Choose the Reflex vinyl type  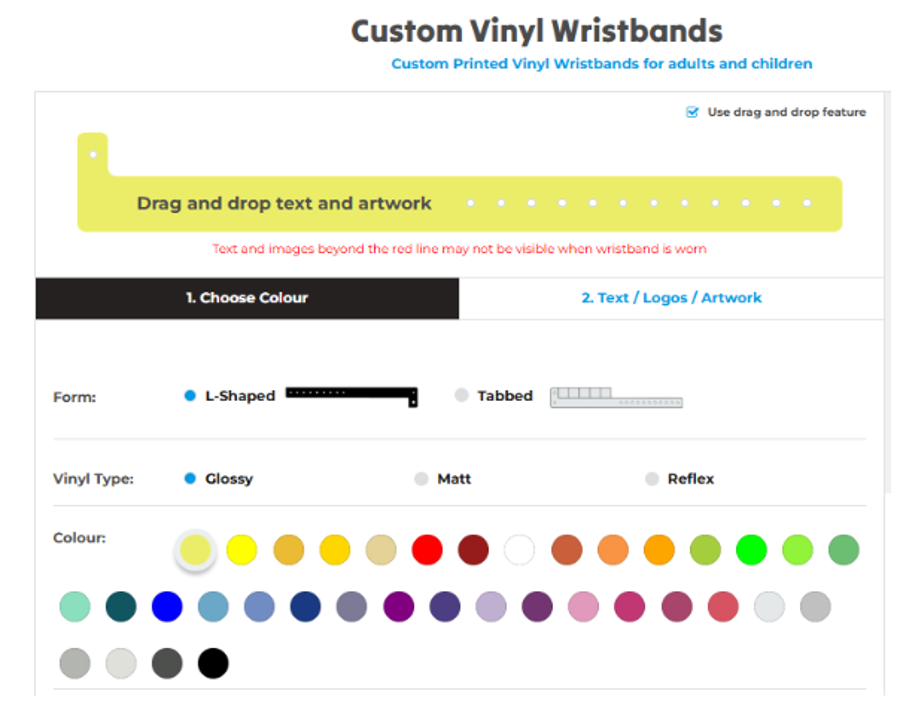tap(652, 479)
